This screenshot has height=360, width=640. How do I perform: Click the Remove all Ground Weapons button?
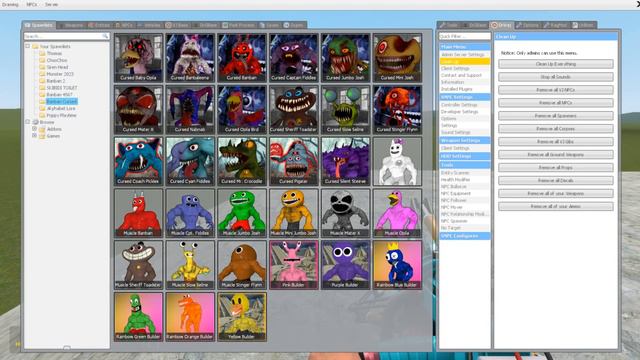click(556, 155)
